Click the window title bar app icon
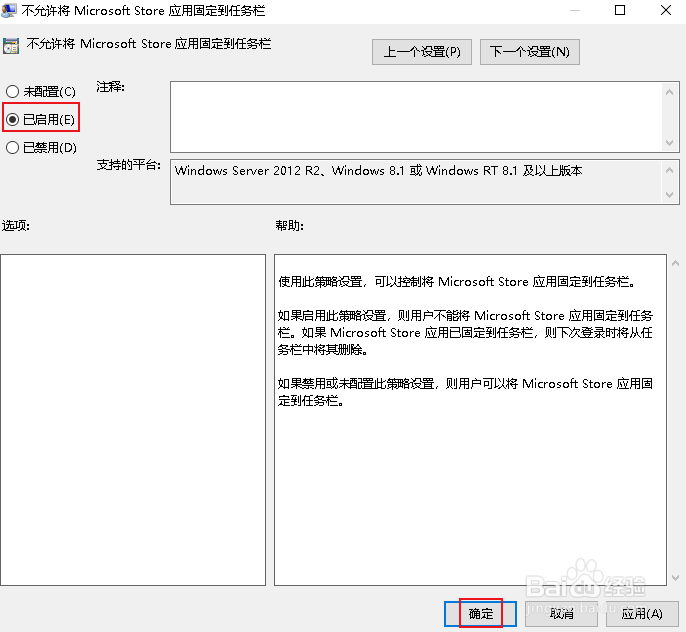 9,10
